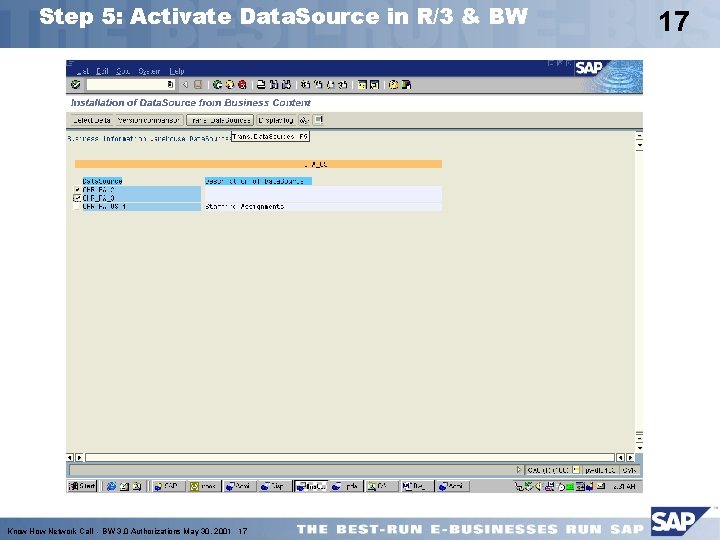The width and height of the screenshot is (720, 540).
Task: Click the green Back arrow icon
Action: coord(217,84)
